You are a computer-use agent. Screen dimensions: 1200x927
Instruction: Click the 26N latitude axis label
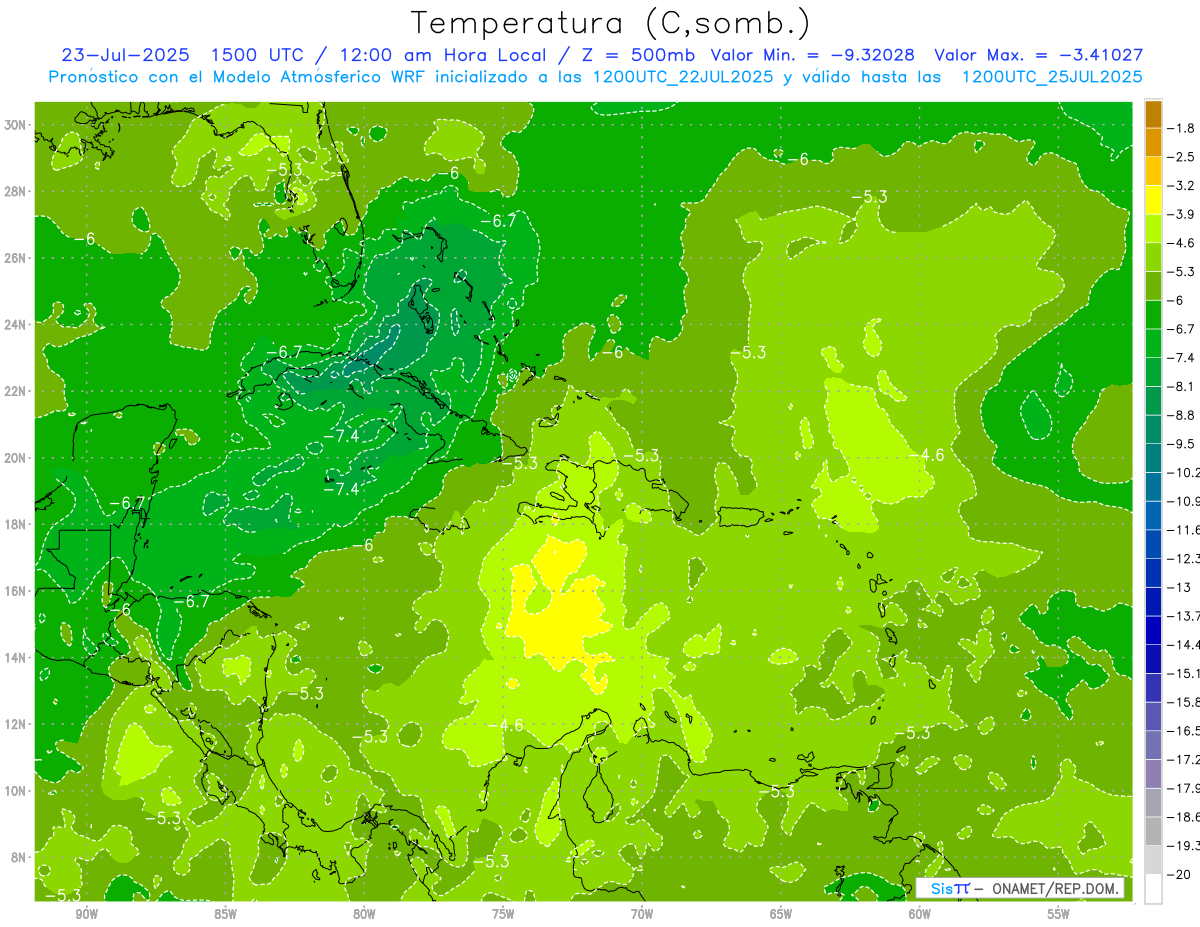coord(16,257)
